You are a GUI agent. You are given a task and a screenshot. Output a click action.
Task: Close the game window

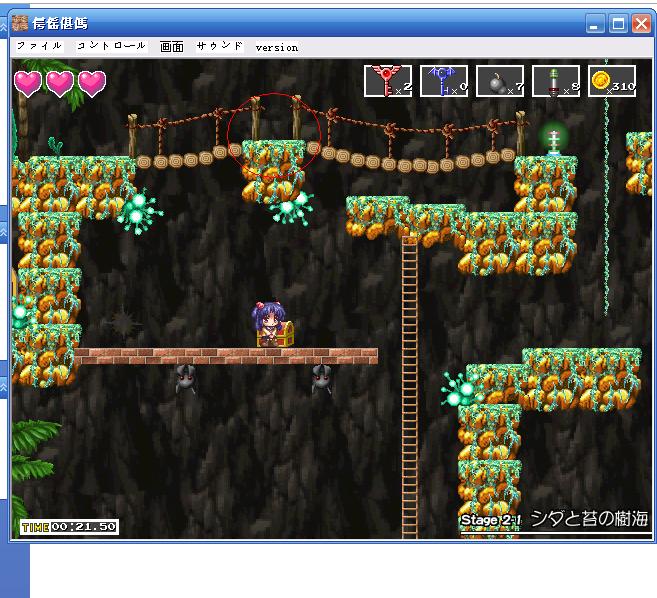641,23
